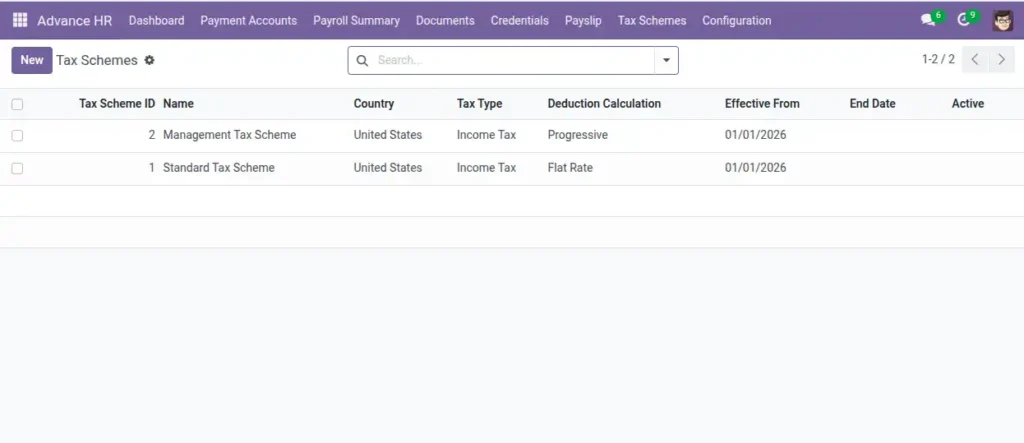Image resolution: width=1024 pixels, height=443 pixels.
Task: Sort by Country column header
Action: tap(374, 103)
